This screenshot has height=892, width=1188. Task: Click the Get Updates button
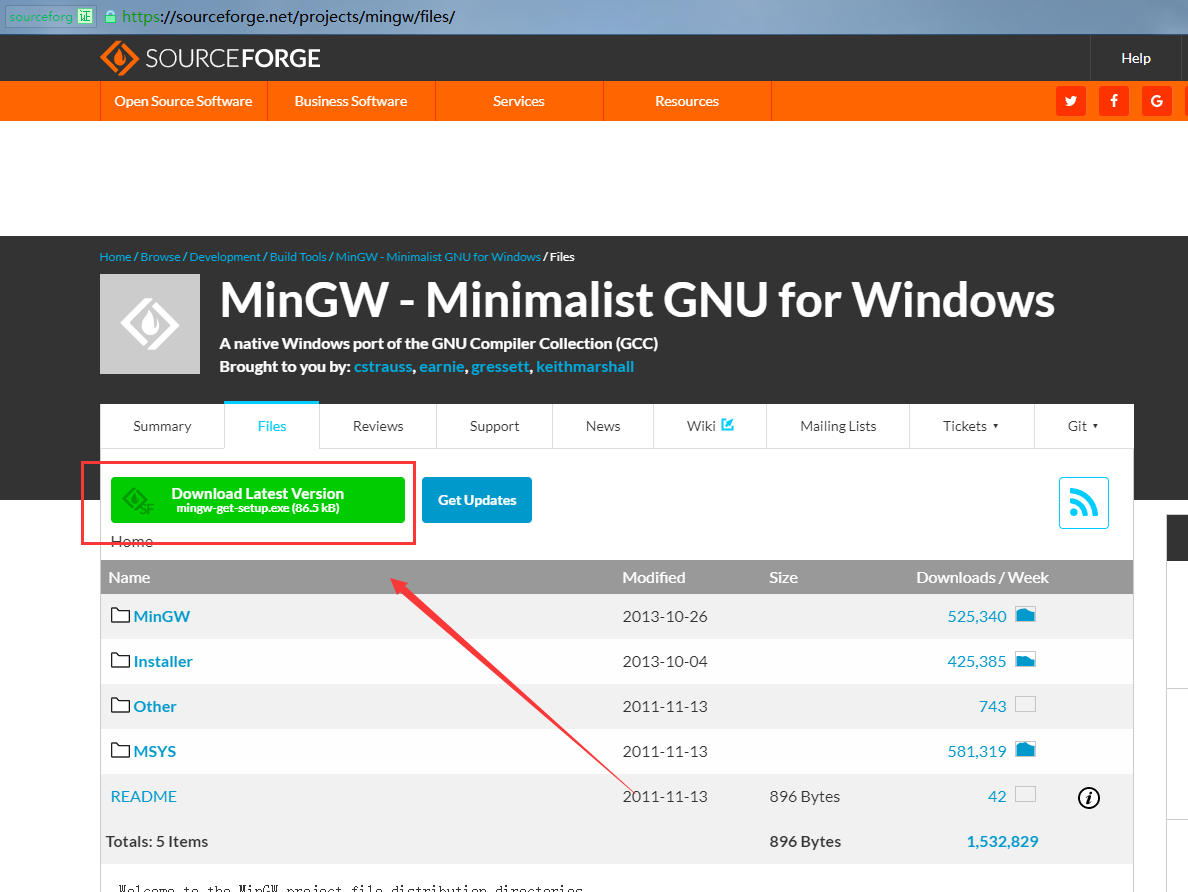click(477, 499)
